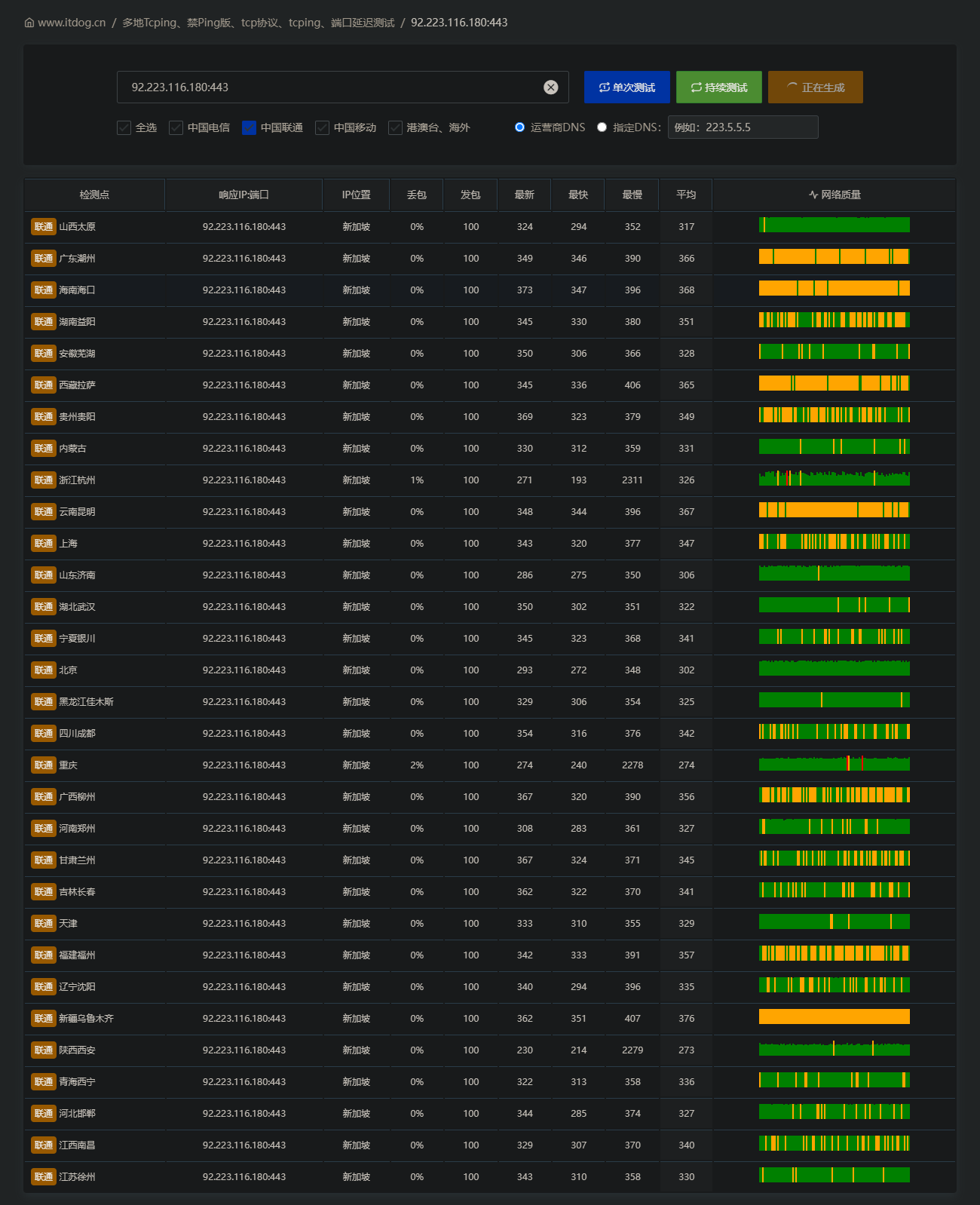Viewport: 980px width, 1205px height.
Task: Click the 福建福州 checkpoint name
Action: (x=78, y=955)
